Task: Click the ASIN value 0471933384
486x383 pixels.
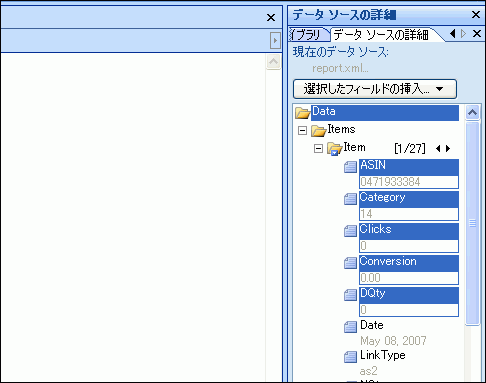Action: click(x=409, y=182)
